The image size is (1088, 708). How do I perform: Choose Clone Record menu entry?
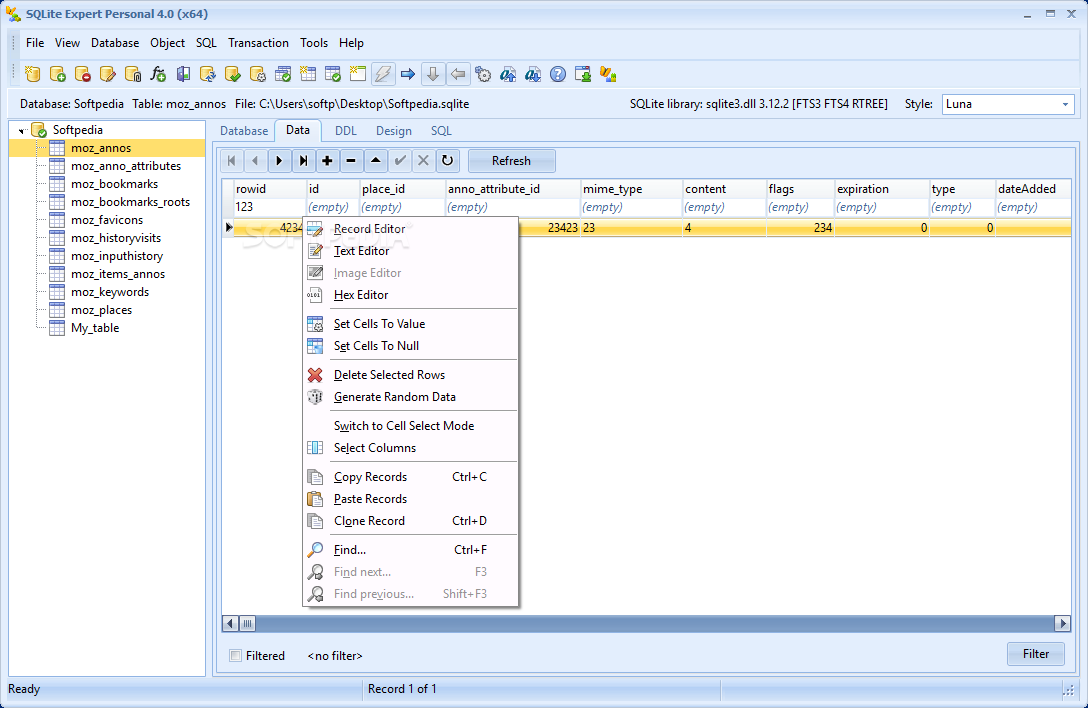pos(411,521)
